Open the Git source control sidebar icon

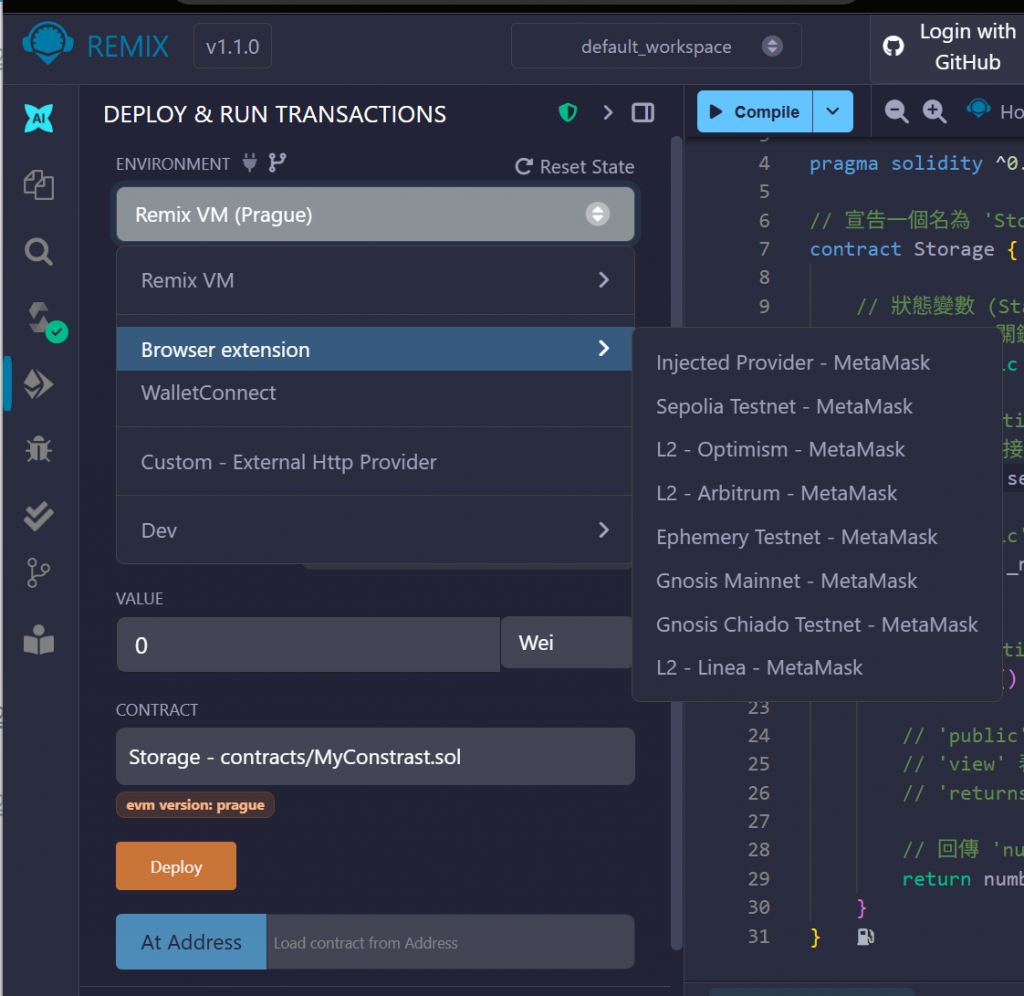(x=38, y=573)
